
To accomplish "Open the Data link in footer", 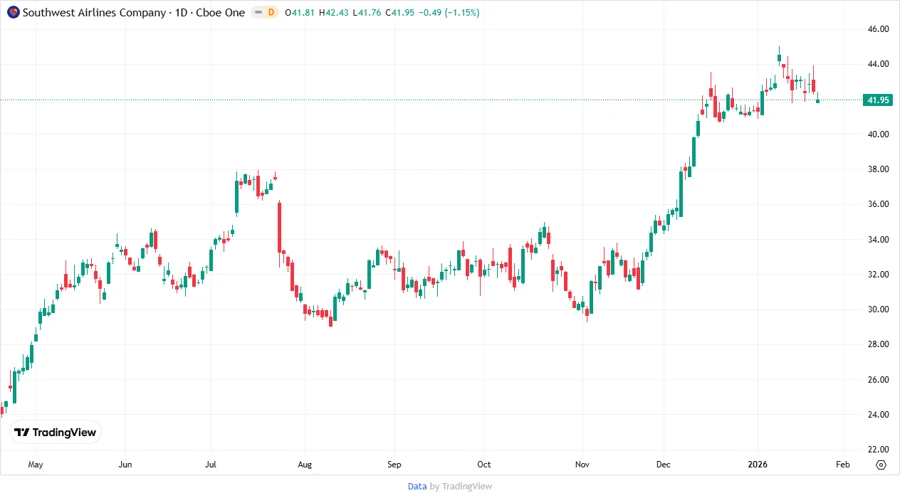I will [x=417, y=486].
